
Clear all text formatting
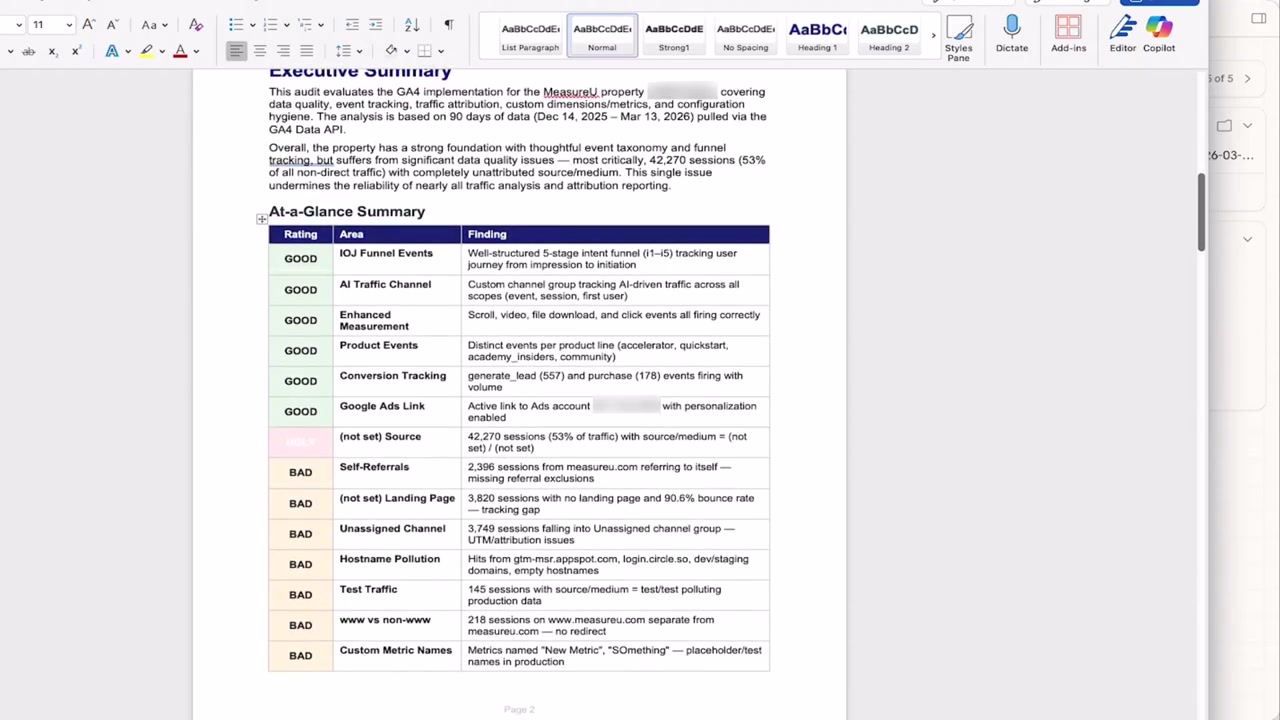point(196,24)
